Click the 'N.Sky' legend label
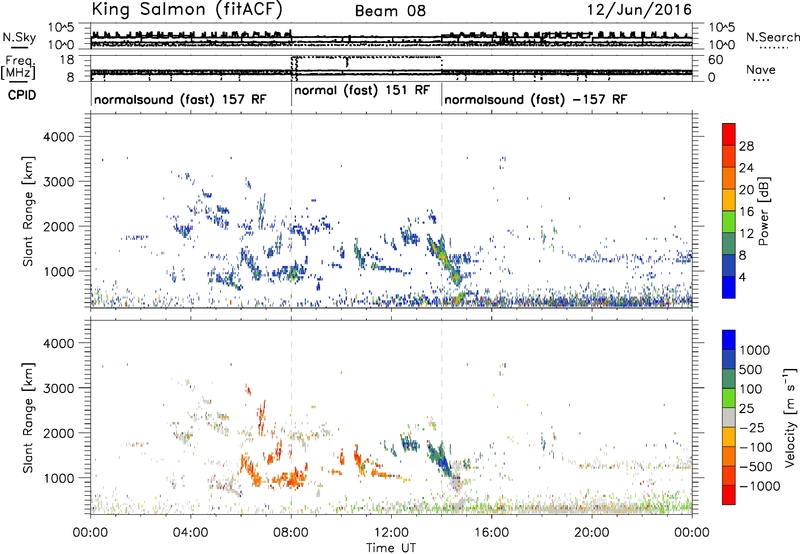Image resolution: width=800 pixels, height=554 pixels. [x=19, y=37]
